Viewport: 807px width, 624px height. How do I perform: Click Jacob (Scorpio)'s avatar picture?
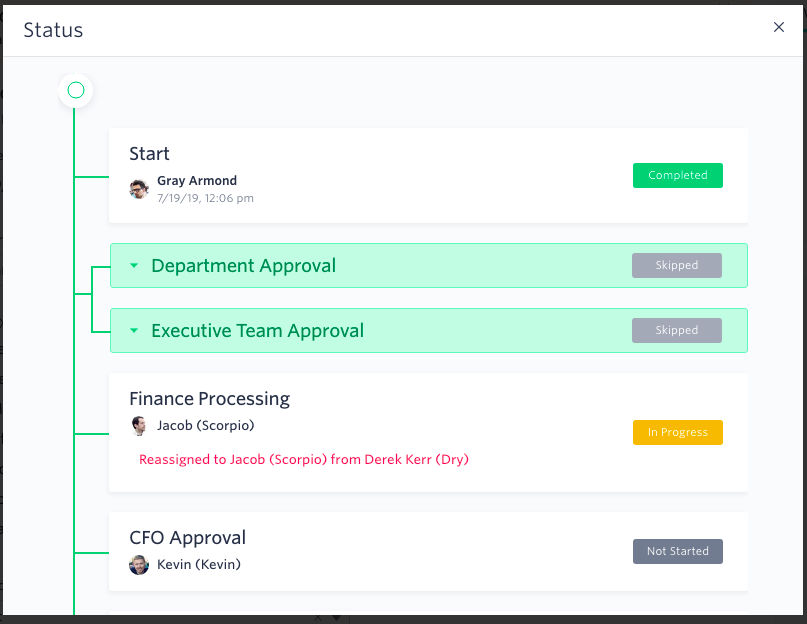coord(138,426)
